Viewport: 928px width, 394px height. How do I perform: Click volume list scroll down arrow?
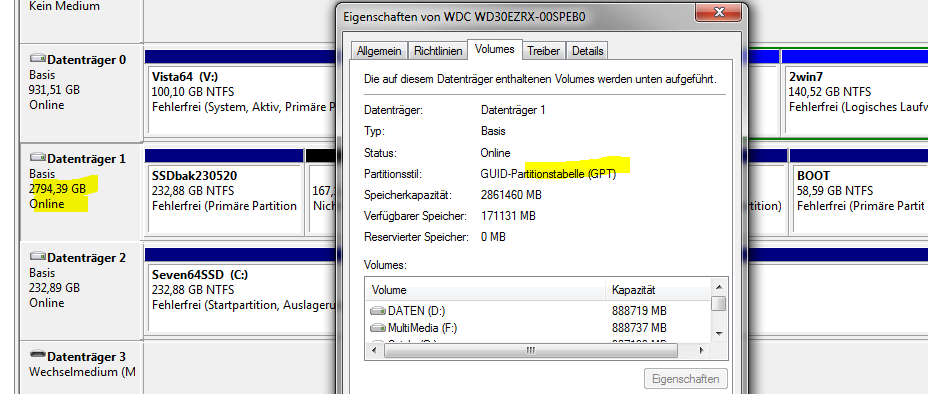coord(719,333)
